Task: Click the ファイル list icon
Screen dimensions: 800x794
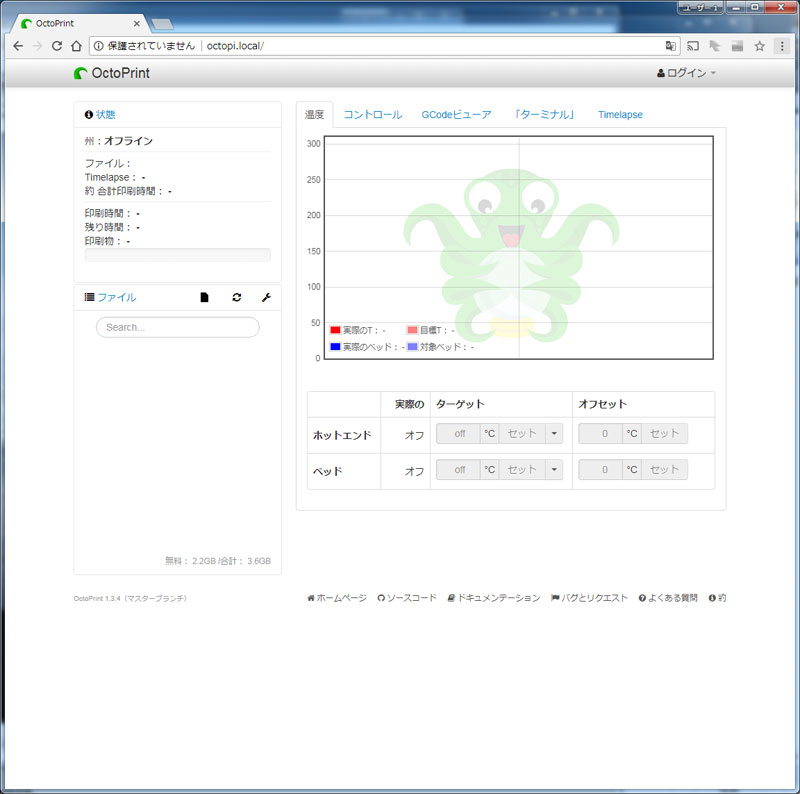Action: click(89, 297)
